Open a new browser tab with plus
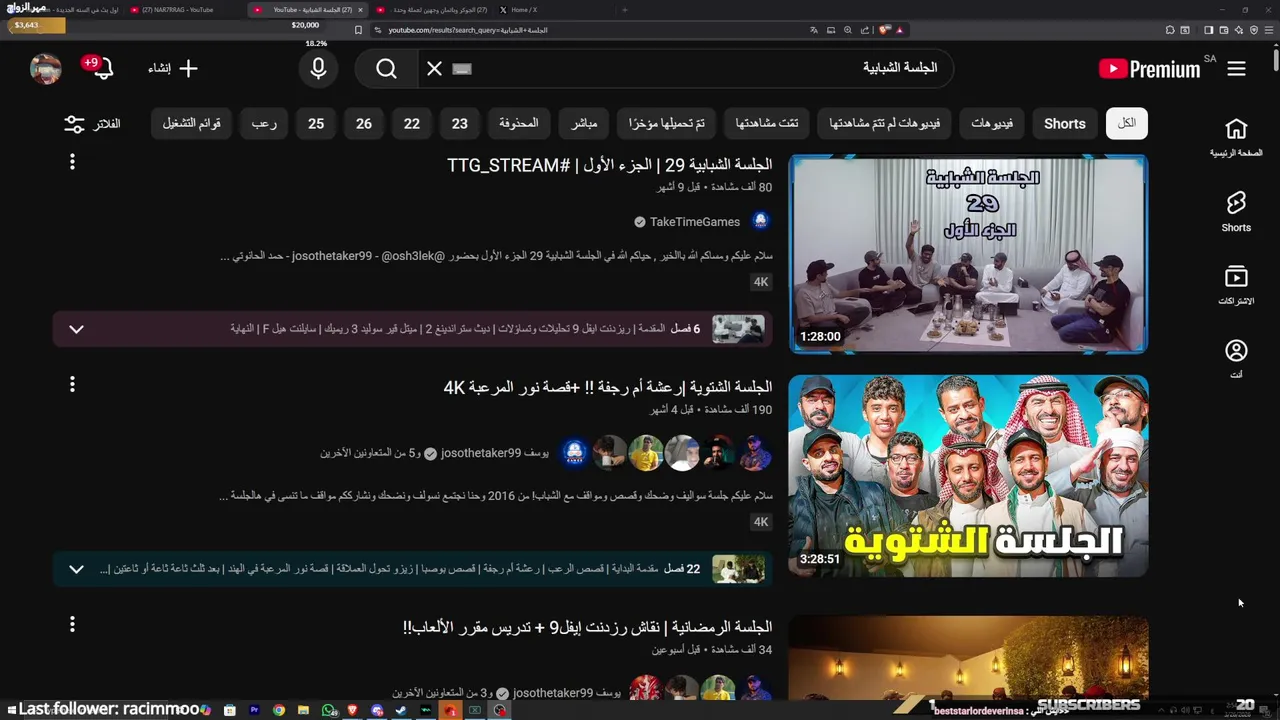This screenshot has height=720, width=1280. (x=625, y=10)
